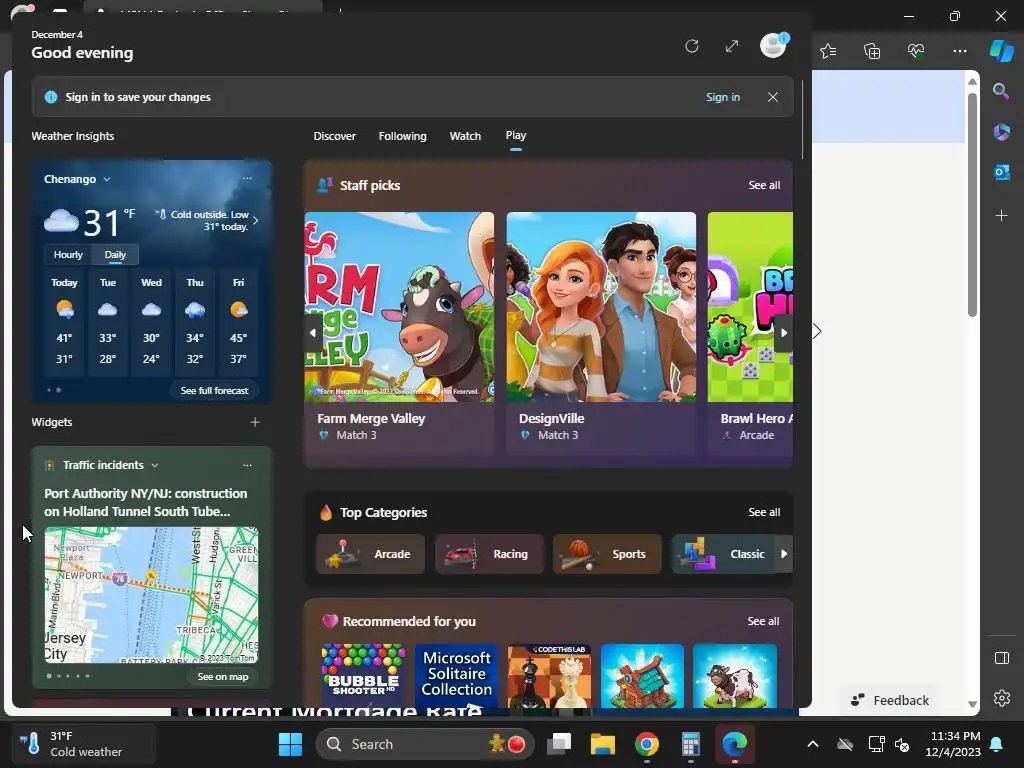Open the profile avatar settings

click(773, 46)
